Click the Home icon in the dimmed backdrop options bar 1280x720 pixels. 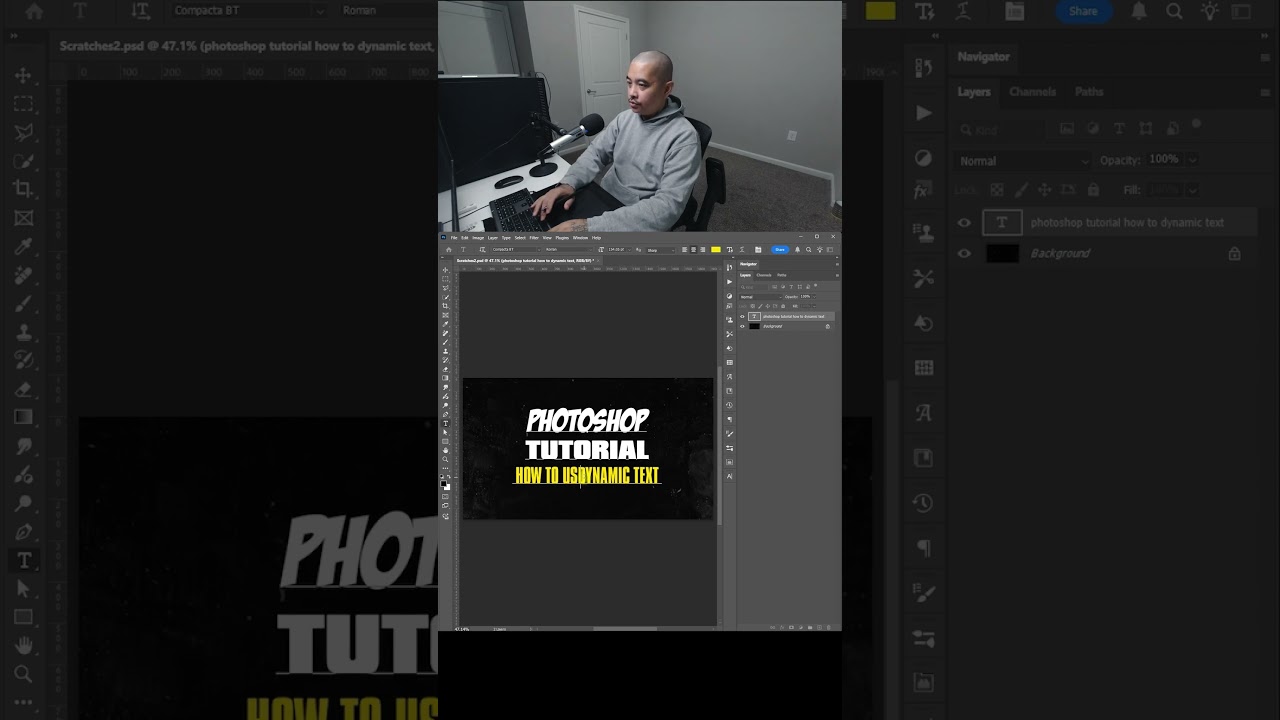[x=35, y=11]
